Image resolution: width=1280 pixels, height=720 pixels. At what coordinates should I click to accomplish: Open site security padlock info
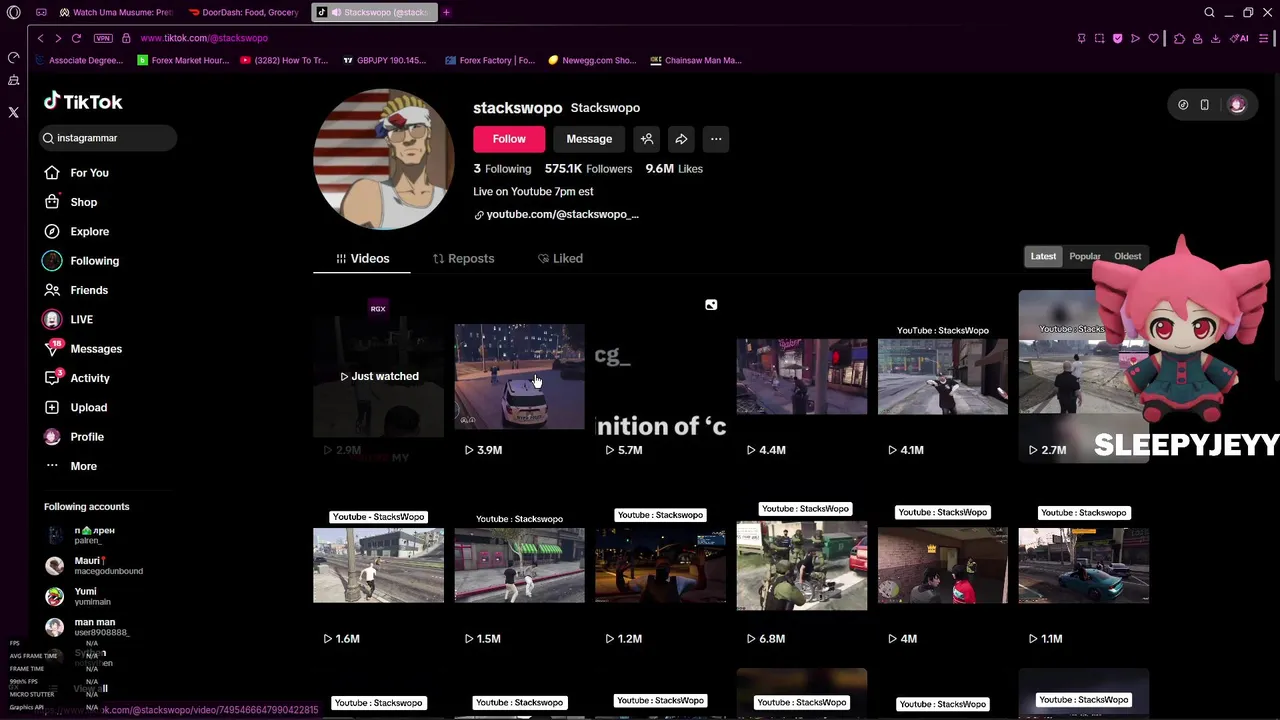point(126,38)
